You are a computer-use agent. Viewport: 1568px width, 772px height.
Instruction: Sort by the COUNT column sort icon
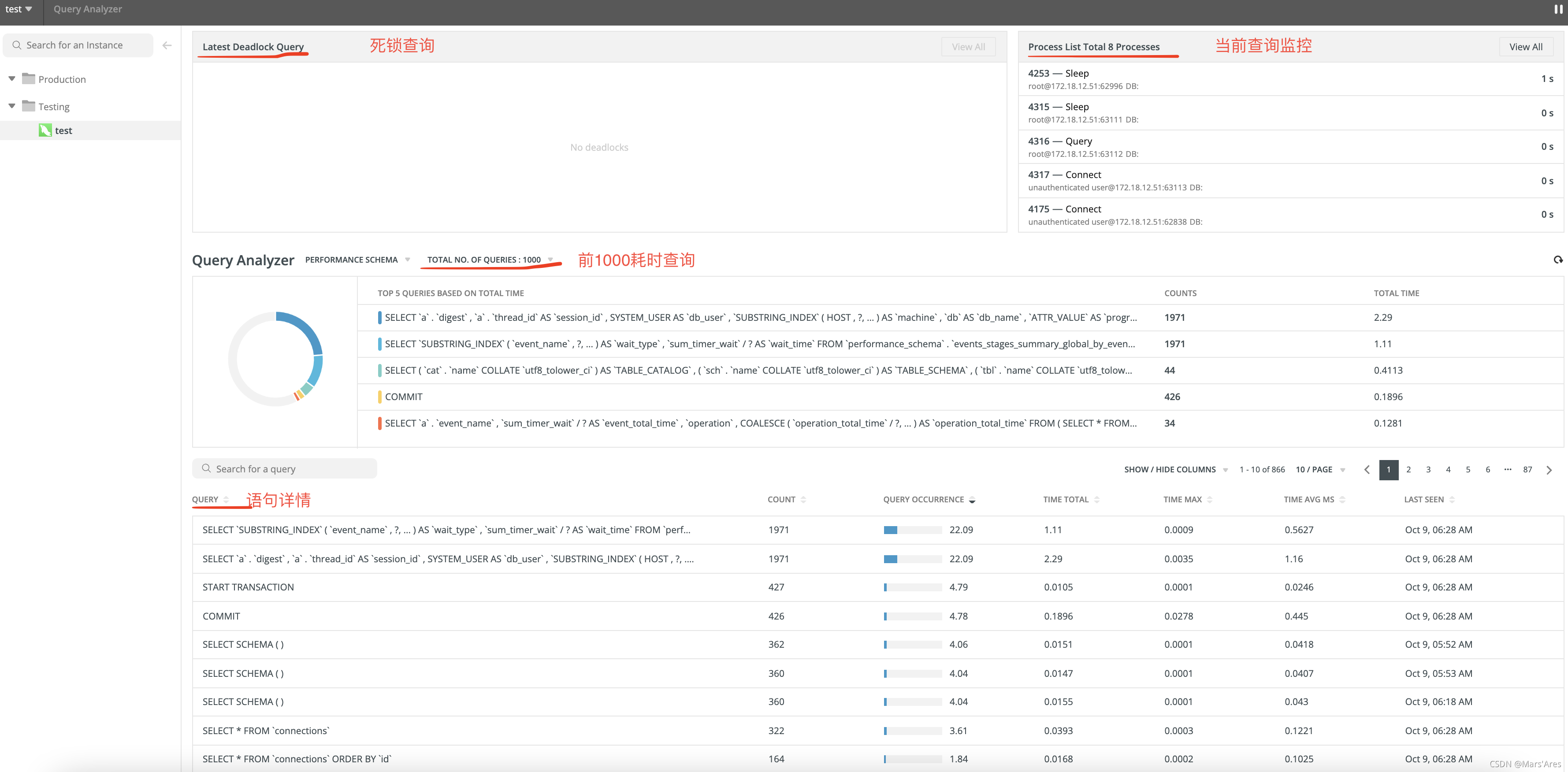[803, 499]
